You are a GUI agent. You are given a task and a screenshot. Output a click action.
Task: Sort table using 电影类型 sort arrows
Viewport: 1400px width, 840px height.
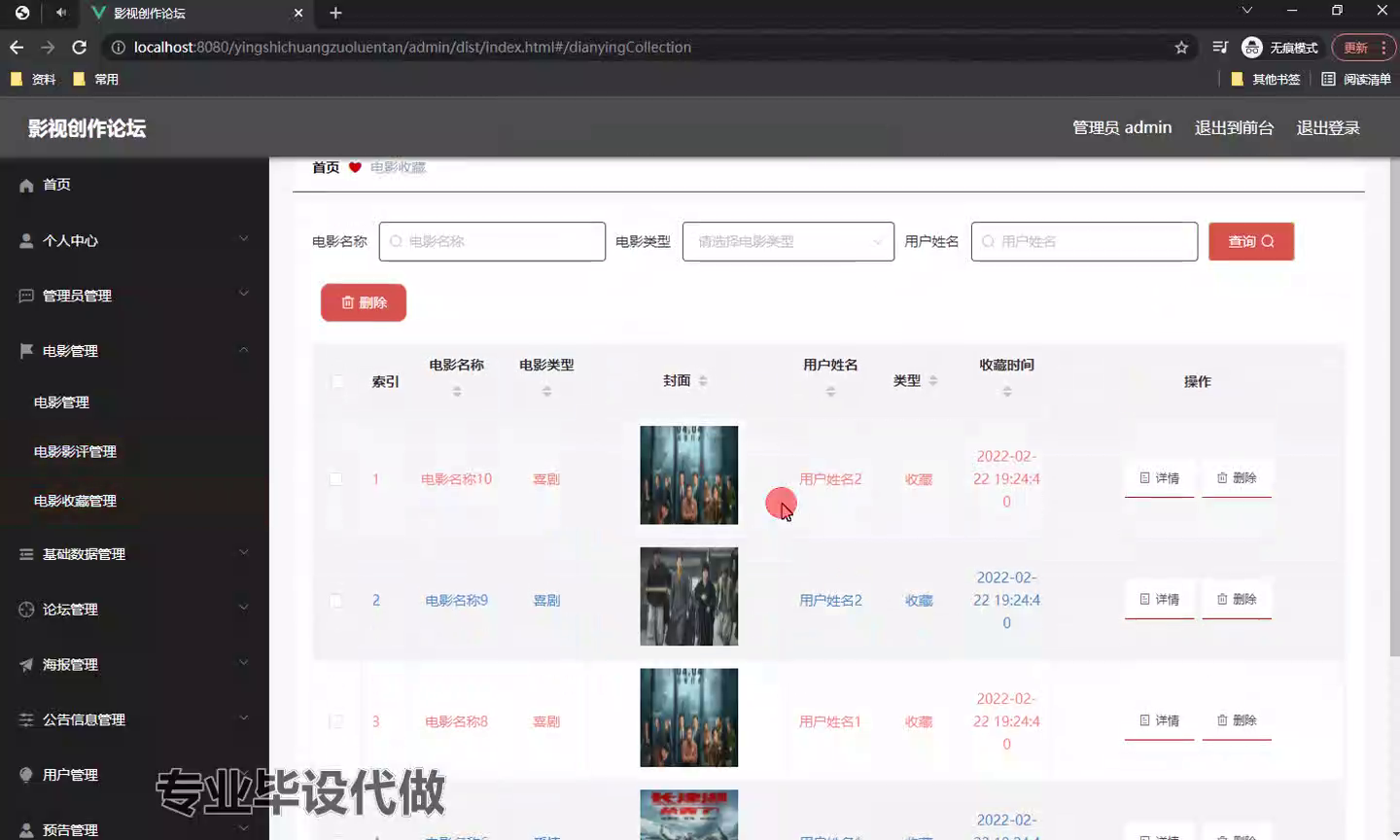click(546, 391)
